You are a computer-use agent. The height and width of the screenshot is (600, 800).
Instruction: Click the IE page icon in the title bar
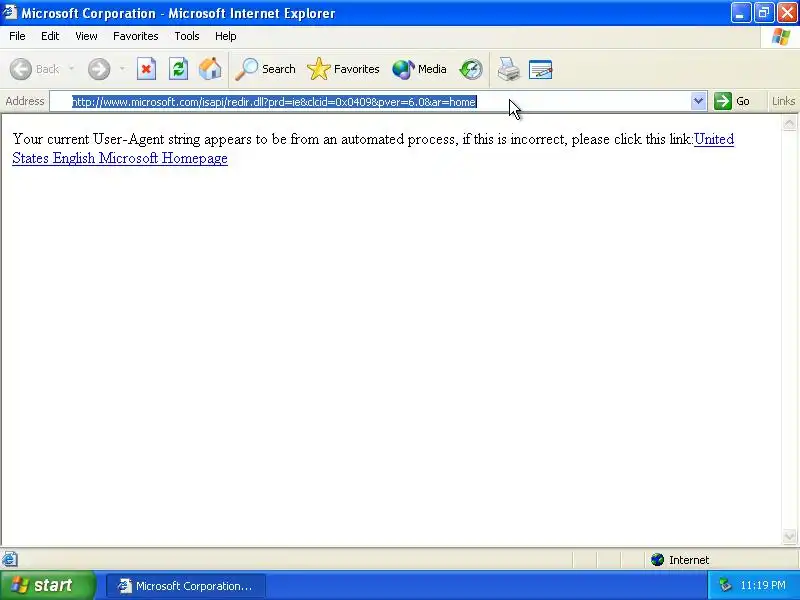click(x=9, y=12)
